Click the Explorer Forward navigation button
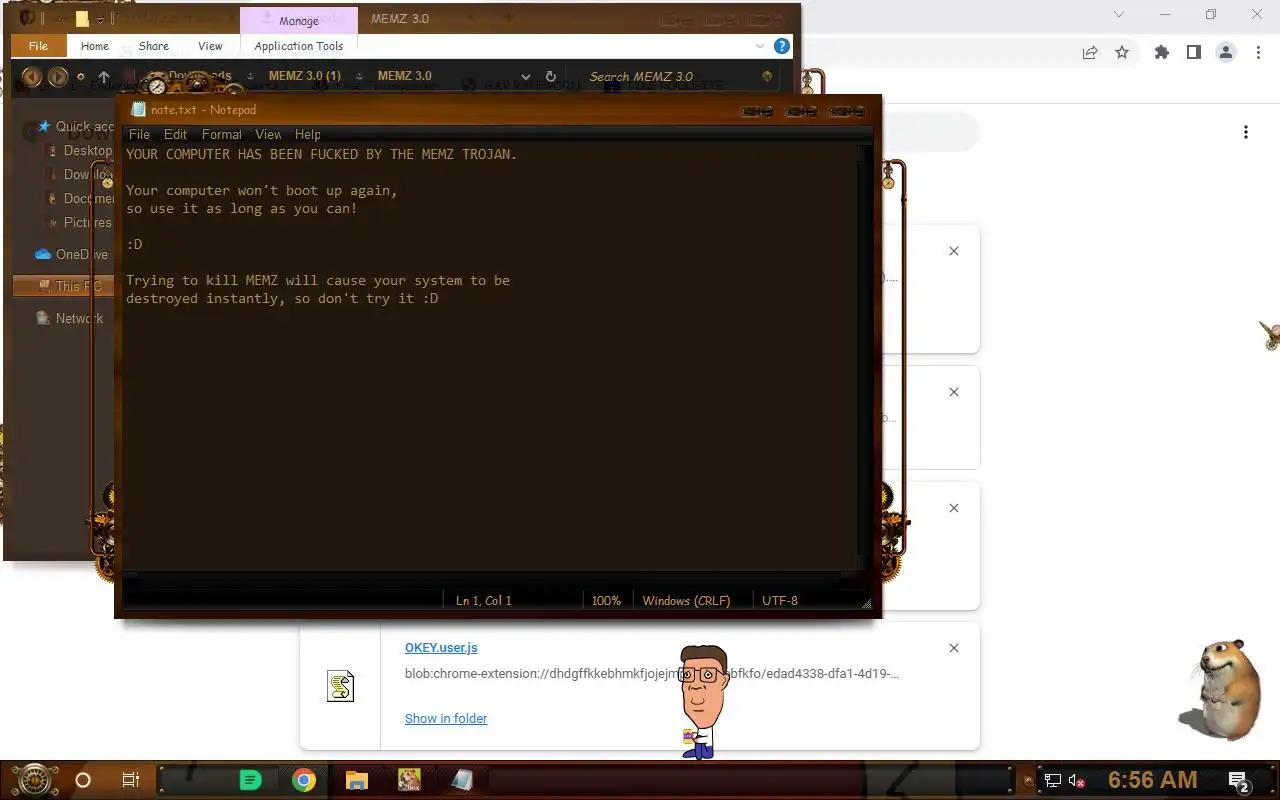This screenshot has width=1280, height=800. point(58,76)
